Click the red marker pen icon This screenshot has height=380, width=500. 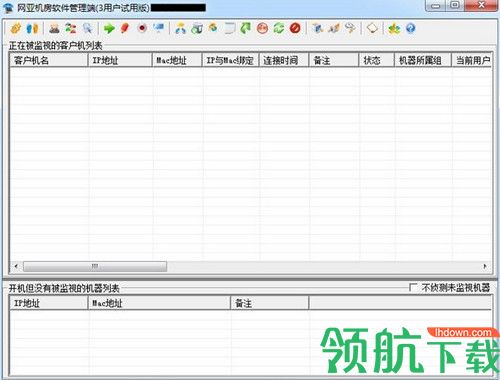pyautogui.click(x=125, y=28)
